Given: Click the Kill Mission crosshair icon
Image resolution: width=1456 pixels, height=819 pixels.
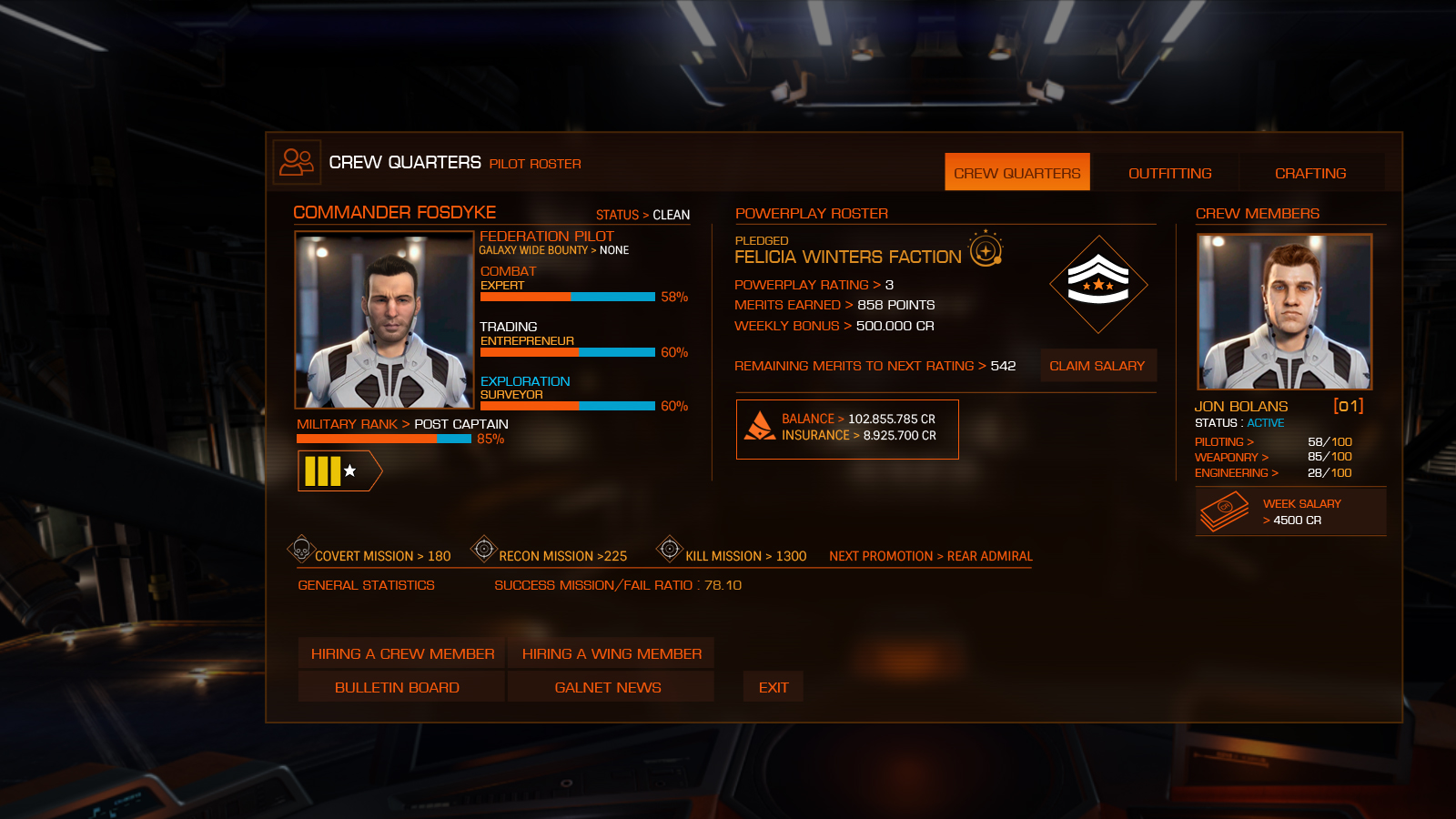Looking at the screenshot, I should [x=670, y=549].
